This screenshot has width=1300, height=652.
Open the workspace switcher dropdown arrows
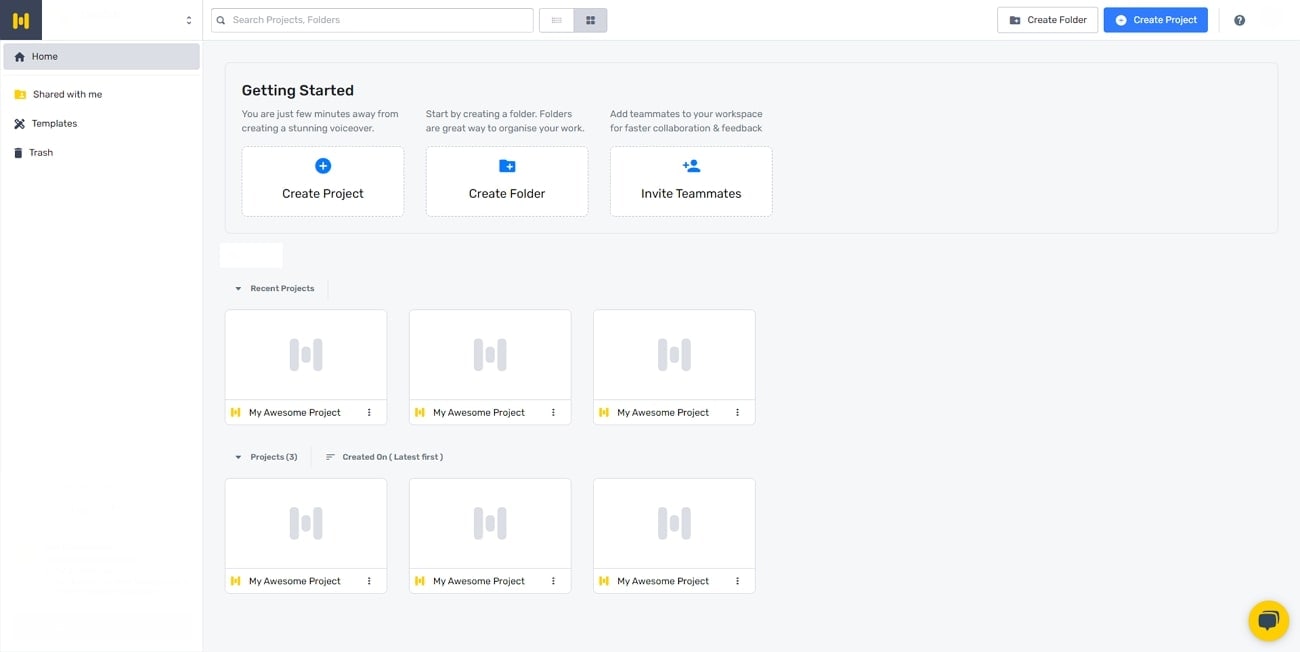[189, 20]
